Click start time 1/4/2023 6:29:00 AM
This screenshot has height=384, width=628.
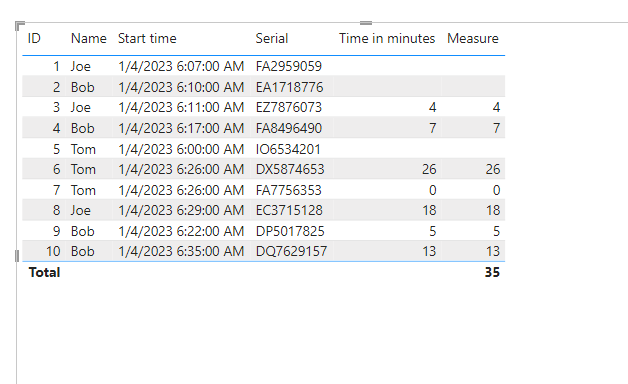[181, 210]
